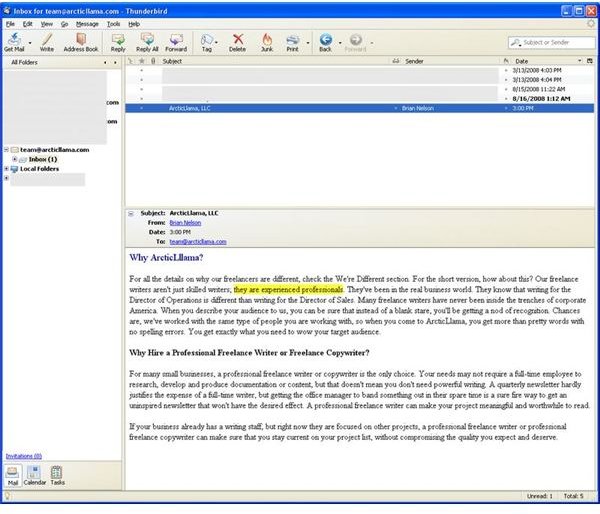Collapse the team@arcticllama.com account tree

click(7, 150)
